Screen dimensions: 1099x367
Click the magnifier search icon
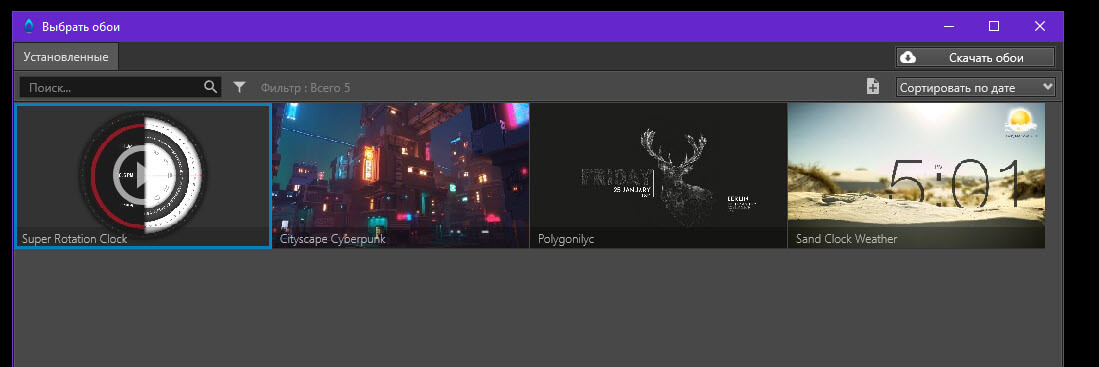(x=211, y=87)
